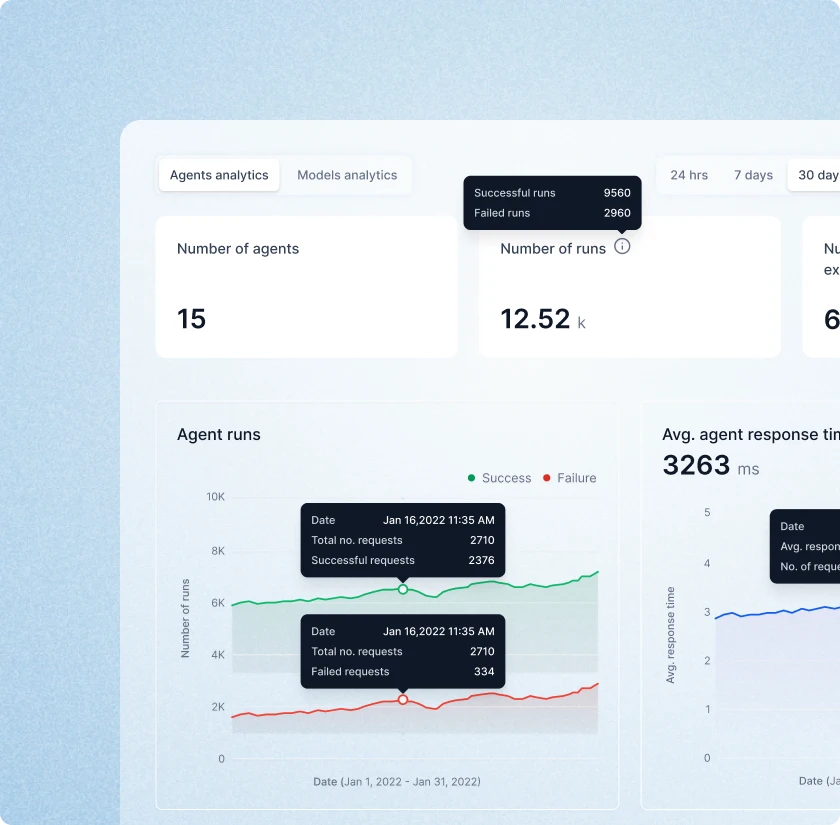Image resolution: width=840 pixels, height=825 pixels.
Task: Click the green Success legend dot
Action: pos(471,478)
